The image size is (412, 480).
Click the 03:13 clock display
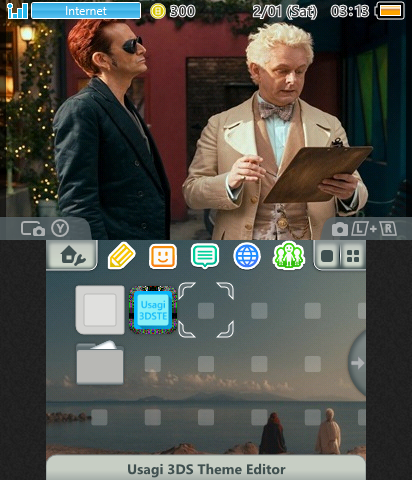[x=350, y=11]
